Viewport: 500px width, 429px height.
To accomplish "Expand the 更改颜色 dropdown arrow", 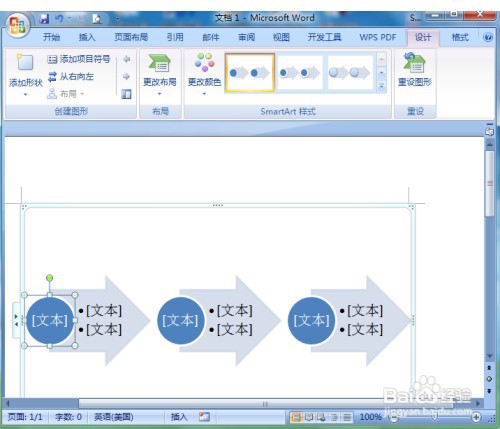I will tap(204, 94).
